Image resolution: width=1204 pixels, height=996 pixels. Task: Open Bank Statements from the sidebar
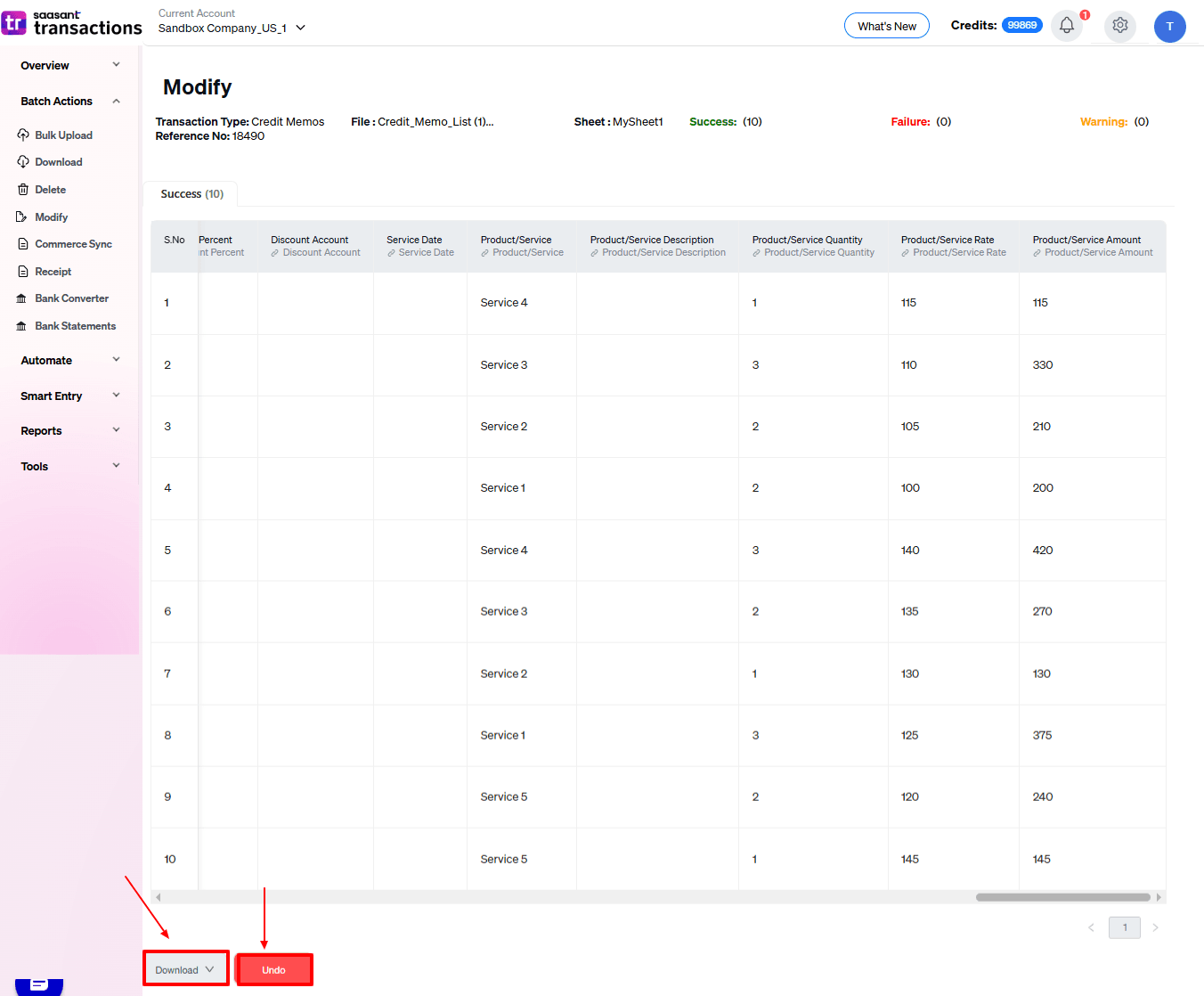point(75,325)
